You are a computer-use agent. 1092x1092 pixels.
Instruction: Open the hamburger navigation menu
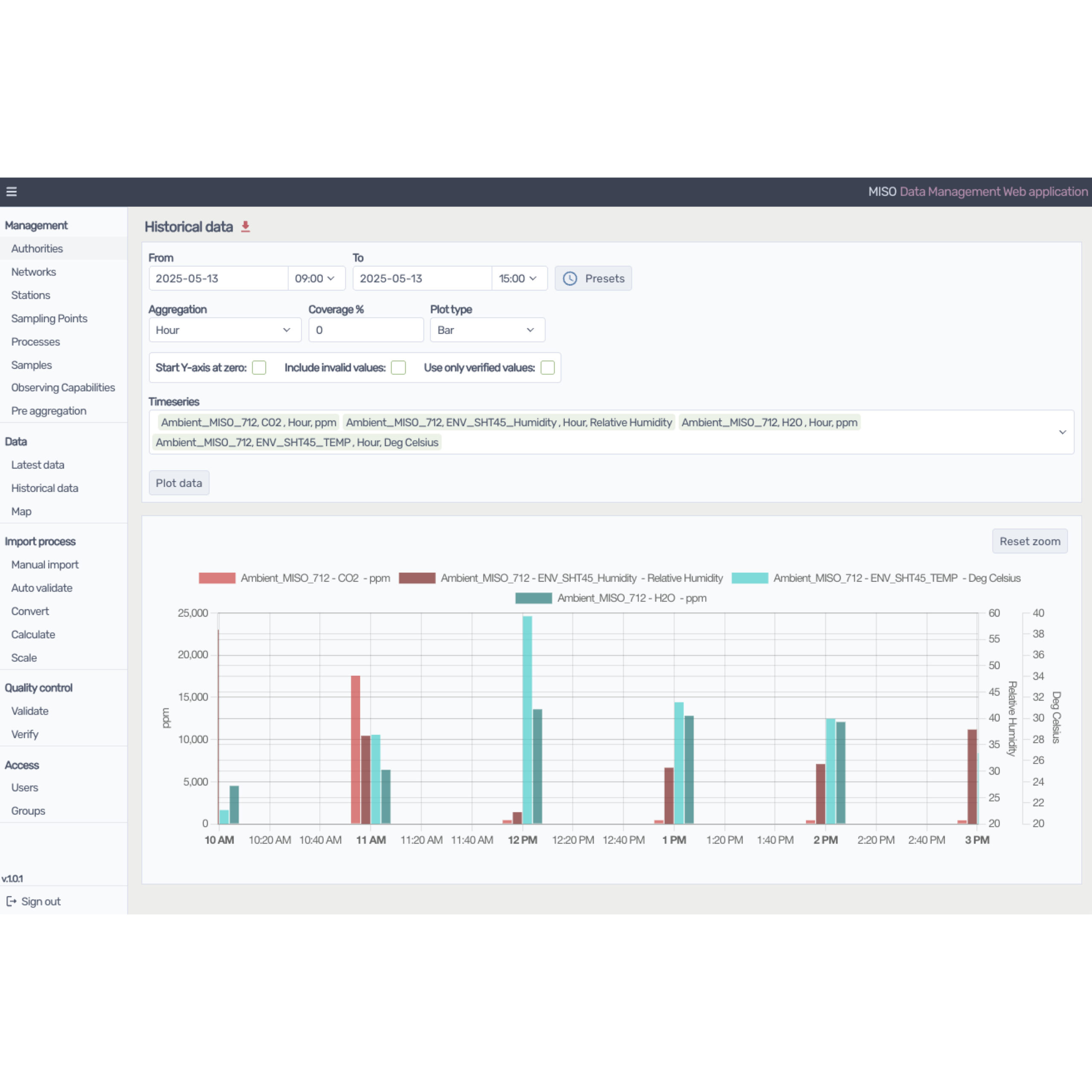[12, 192]
